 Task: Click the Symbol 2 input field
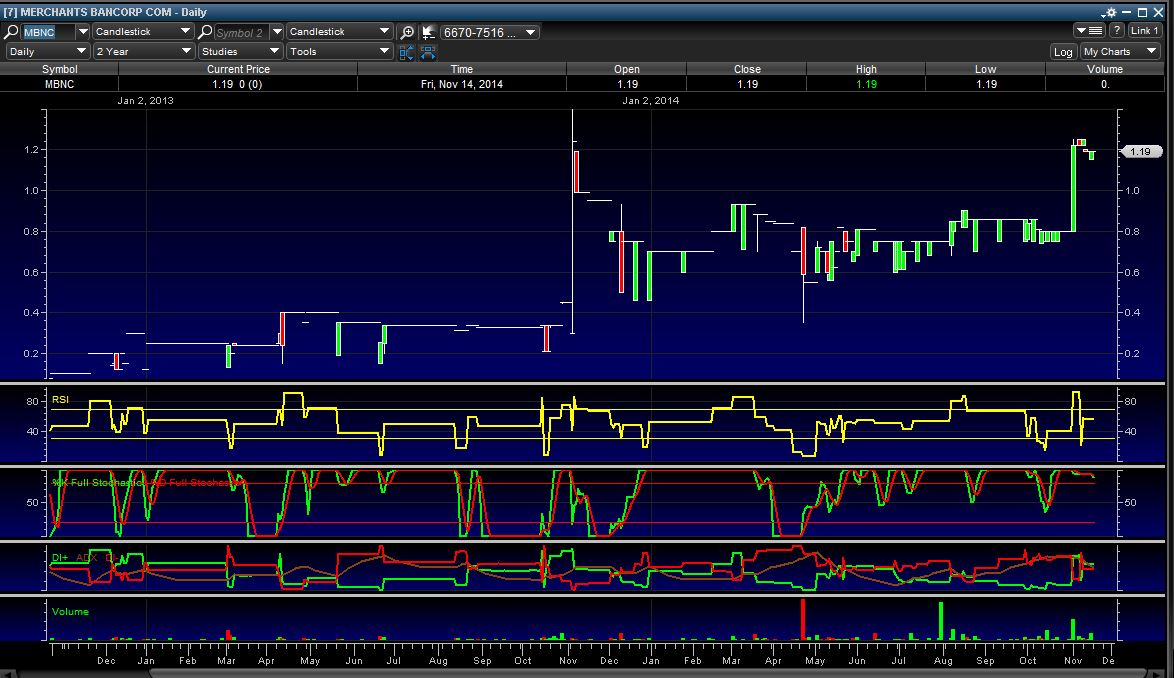240,32
